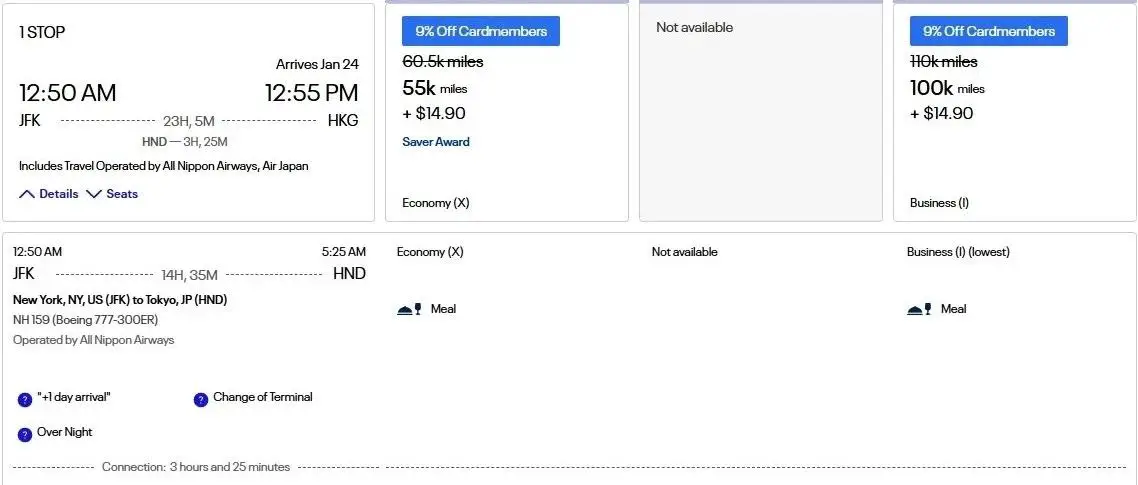
Task: Click the Economy (X) label in details row
Action: (x=430, y=252)
